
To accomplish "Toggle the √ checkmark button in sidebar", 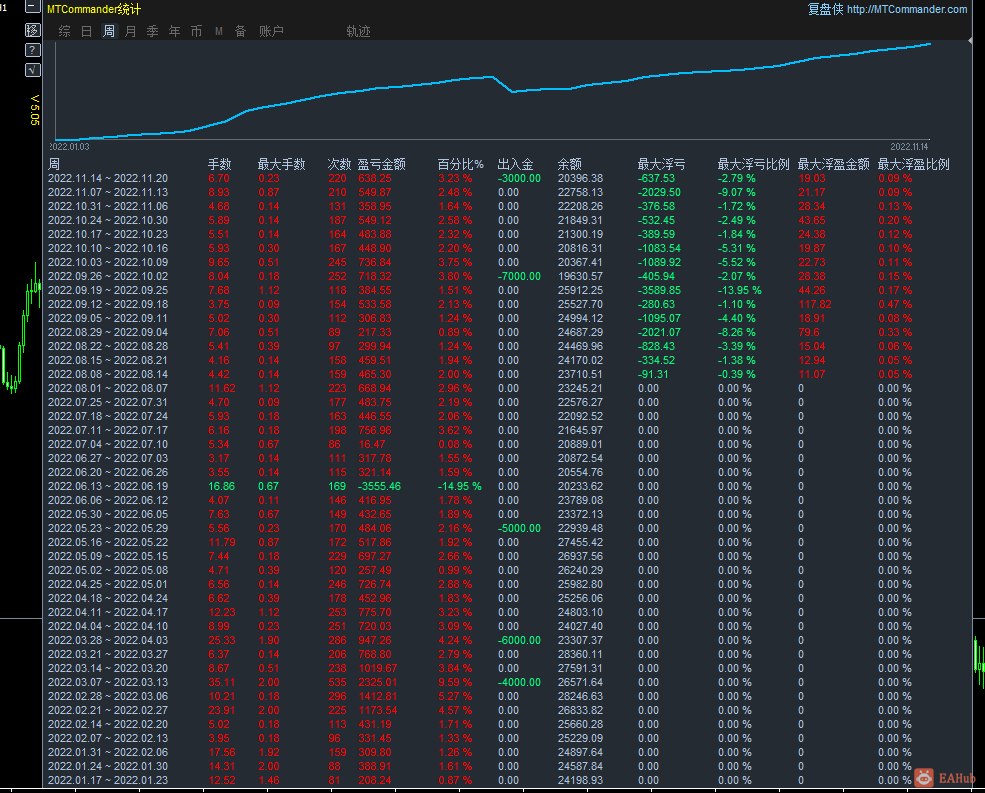I will click(x=32, y=70).
